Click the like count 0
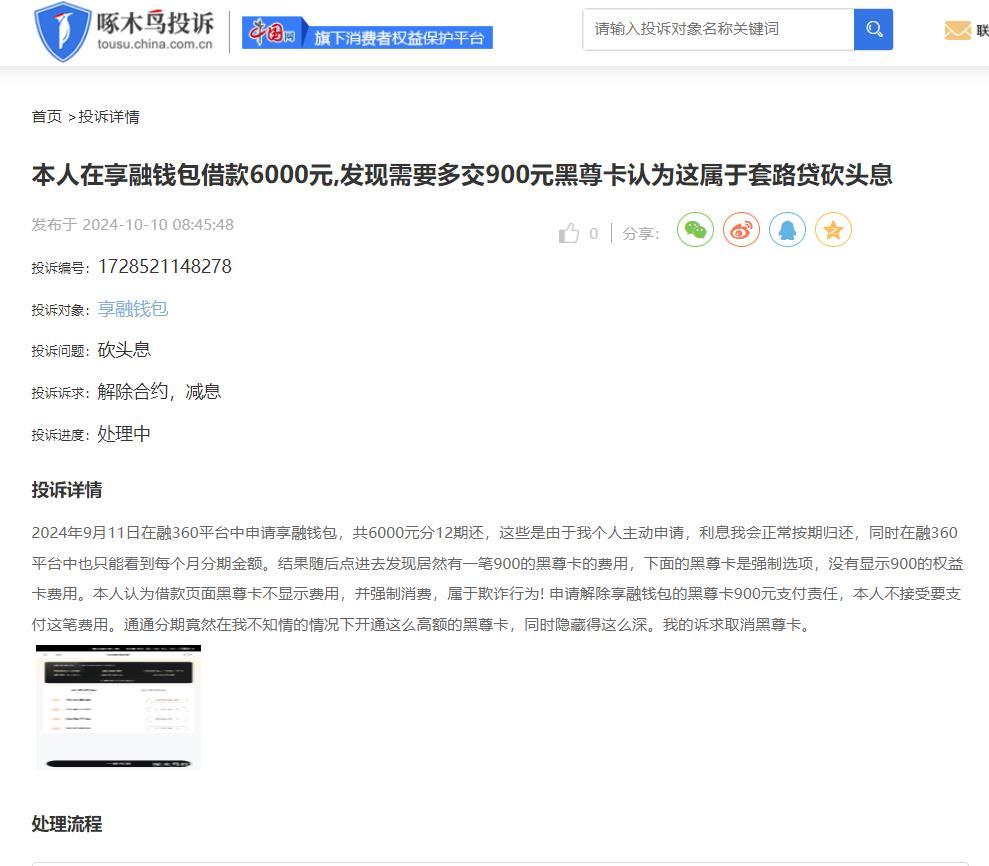989x866 pixels. (594, 234)
